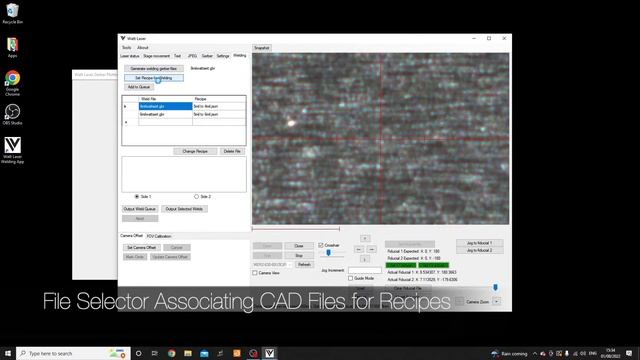The height and width of the screenshot is (360, 640).
Task: Open Chrome from the taskbar
Action: point(171,353)
